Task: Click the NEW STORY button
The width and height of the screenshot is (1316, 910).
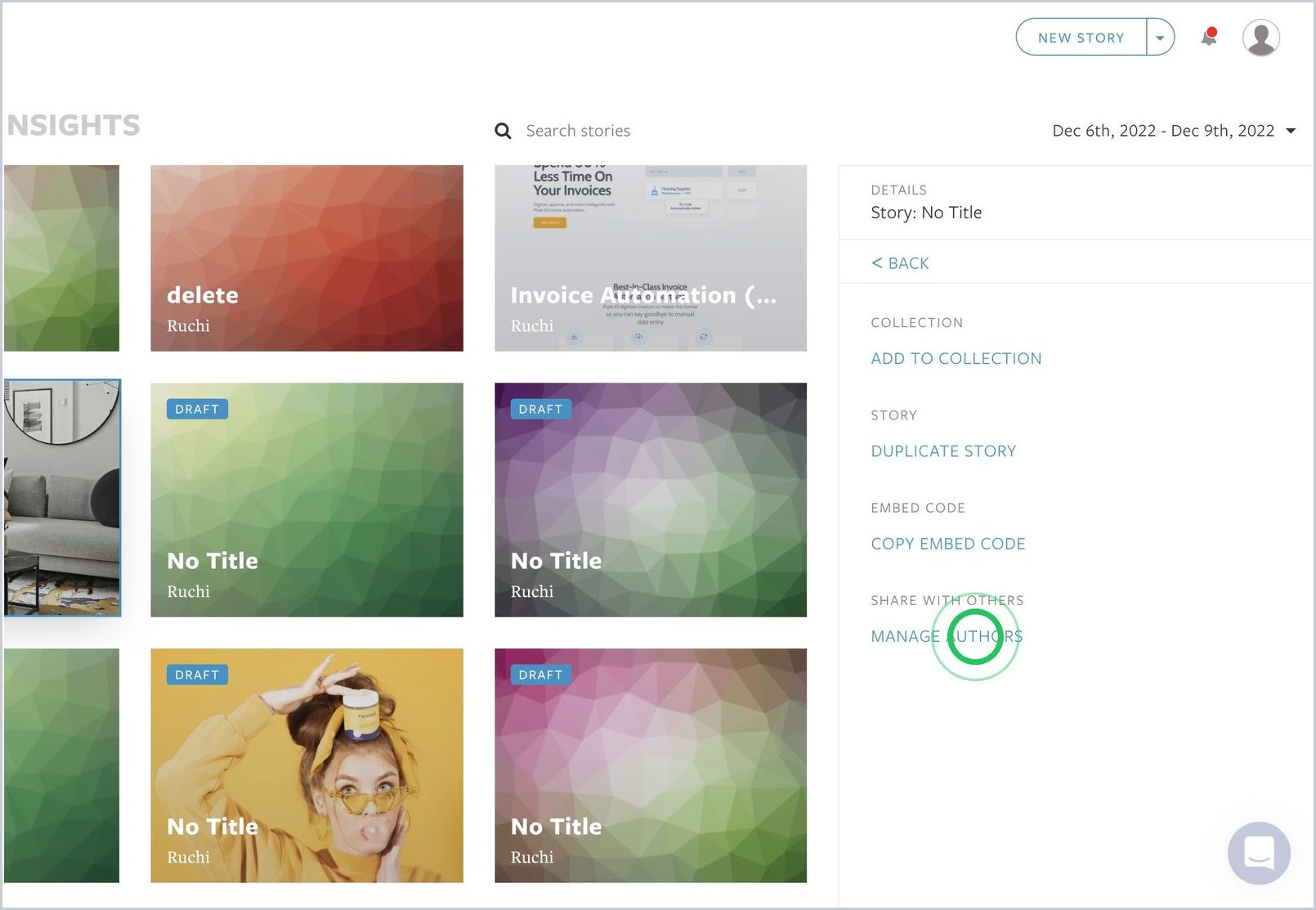Action: click(1081, 38)
